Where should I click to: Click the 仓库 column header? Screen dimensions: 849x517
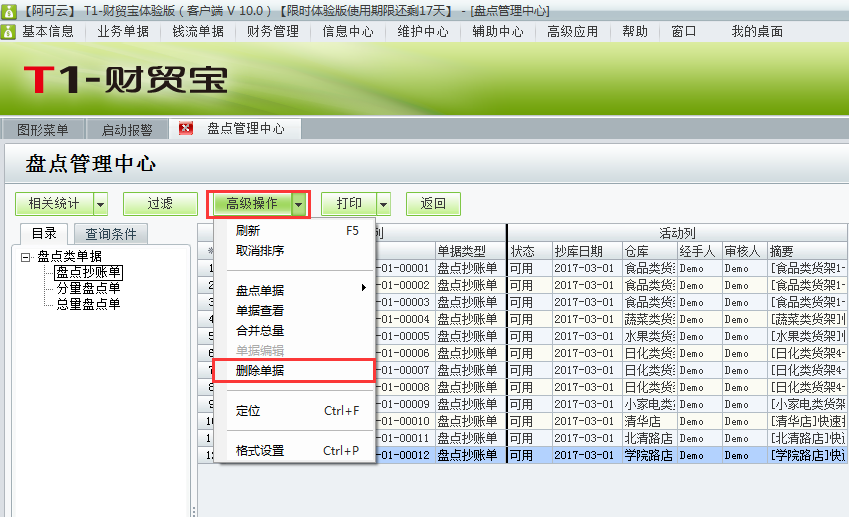tap(650, 251)
